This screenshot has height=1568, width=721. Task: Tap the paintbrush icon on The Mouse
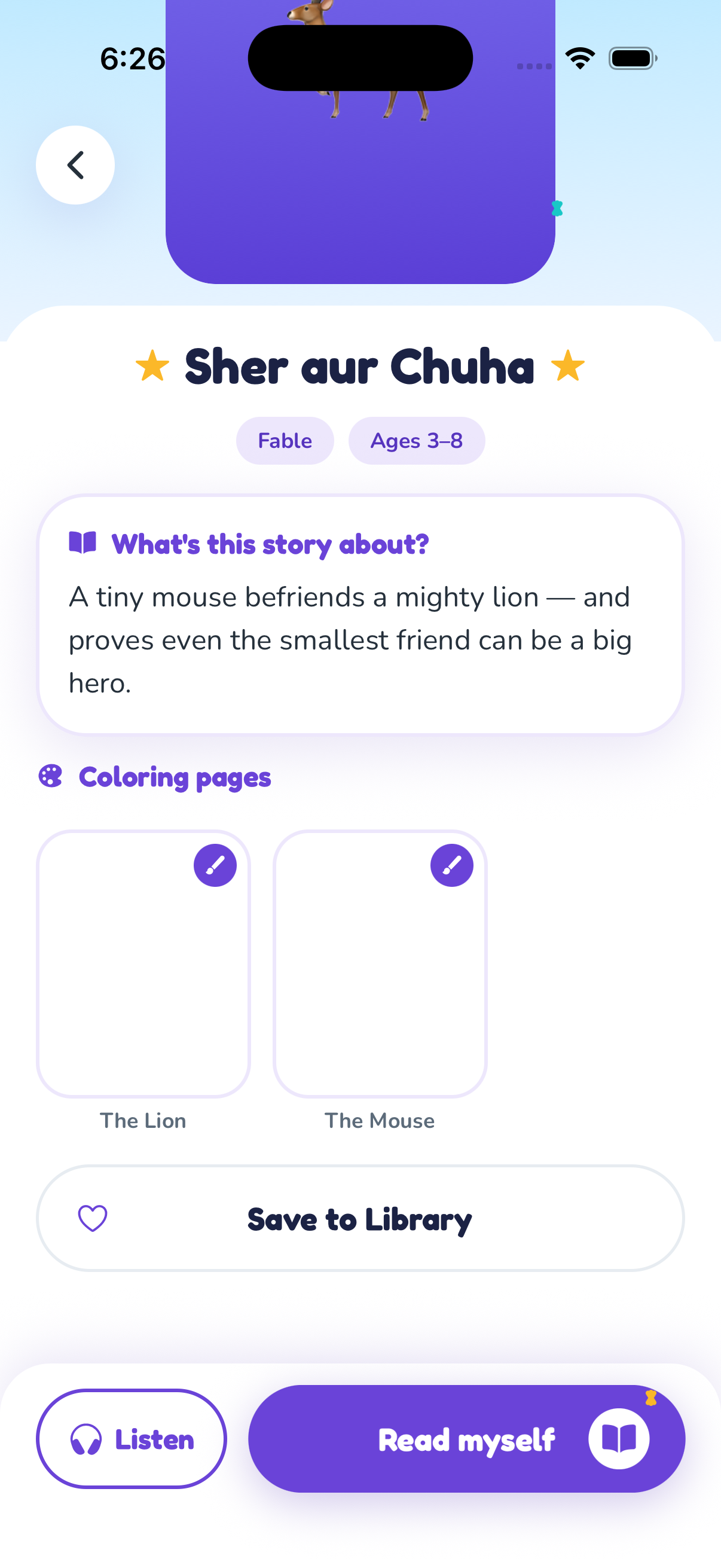(x=451, y=865)
